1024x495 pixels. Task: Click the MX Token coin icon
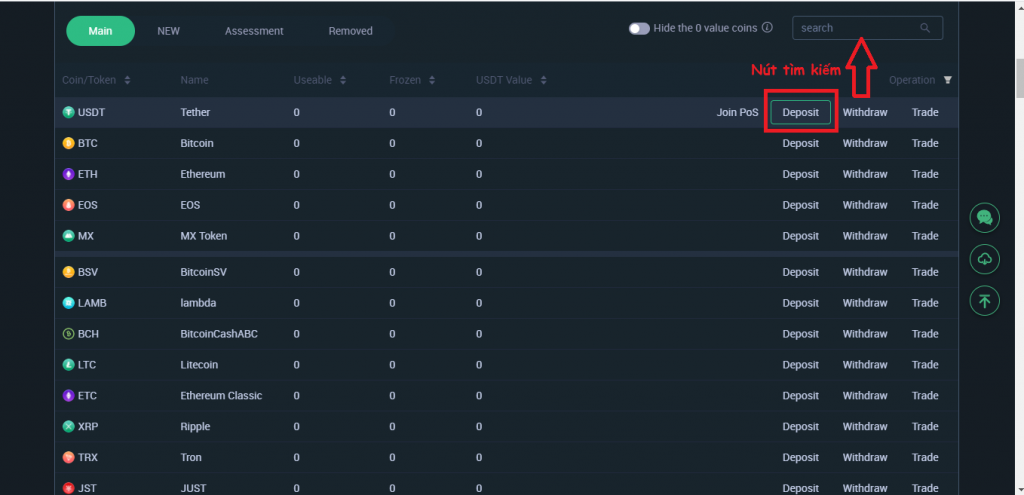click(68, 236)
